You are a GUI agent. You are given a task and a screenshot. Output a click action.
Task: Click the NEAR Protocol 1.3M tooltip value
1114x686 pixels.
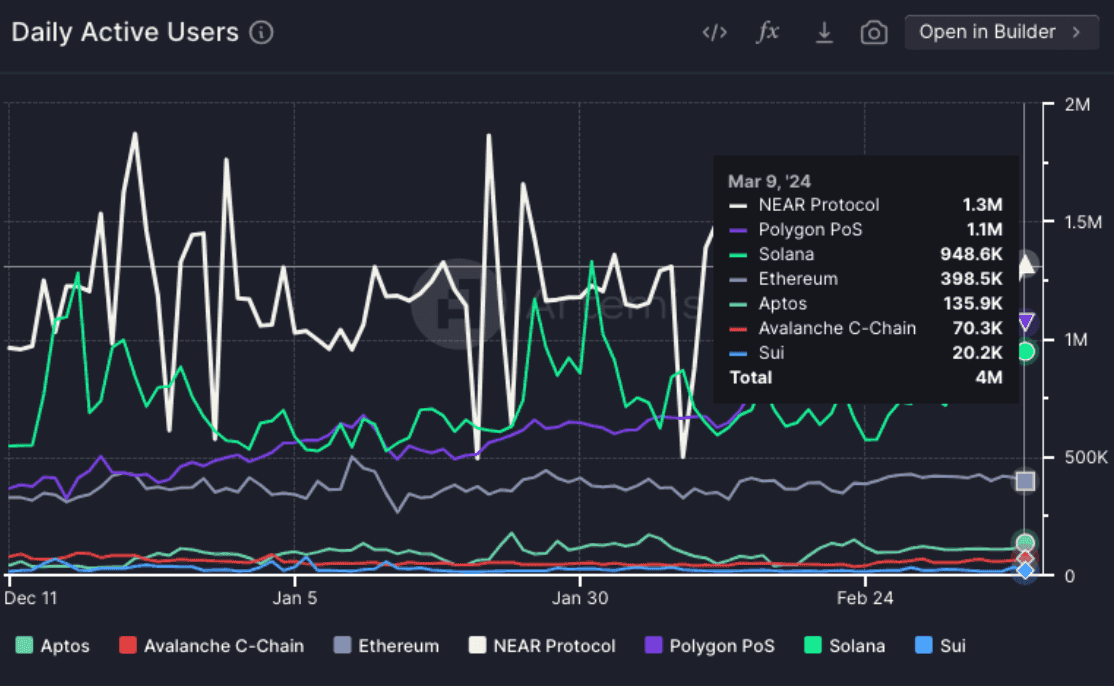coord(983,205)
